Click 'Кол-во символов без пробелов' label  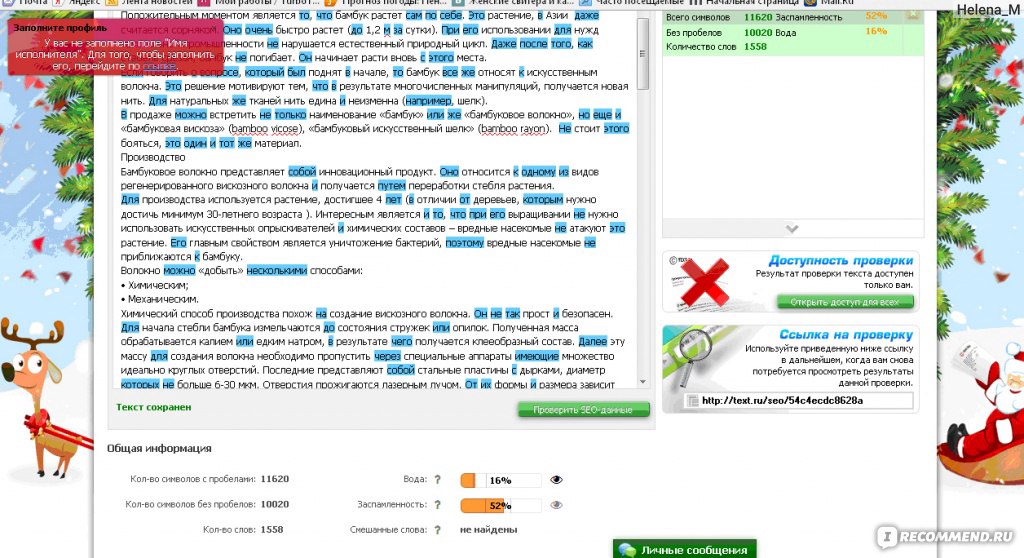(190, 504)
